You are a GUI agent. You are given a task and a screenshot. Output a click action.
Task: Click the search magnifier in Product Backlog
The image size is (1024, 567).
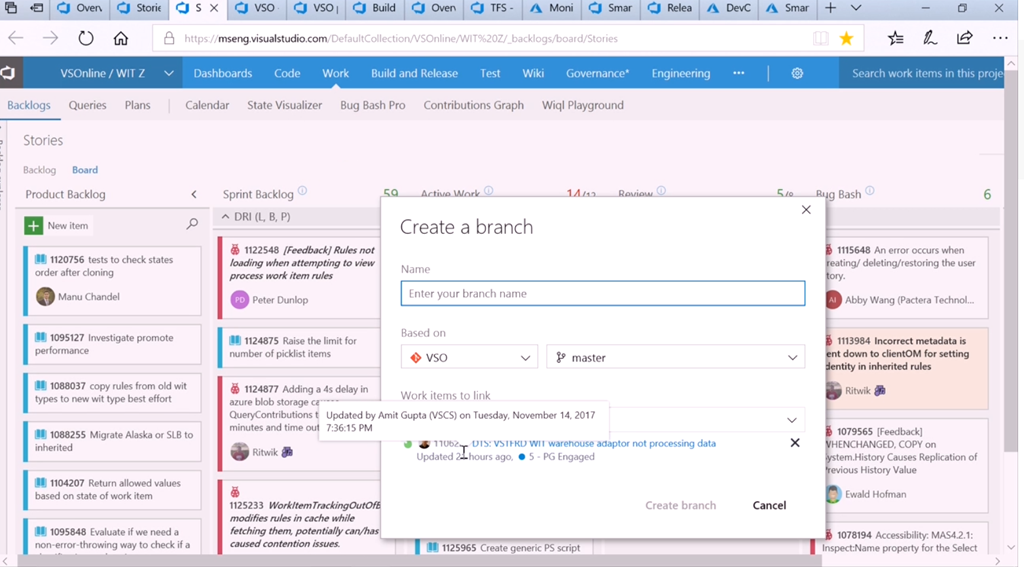[x=192, y=225]
